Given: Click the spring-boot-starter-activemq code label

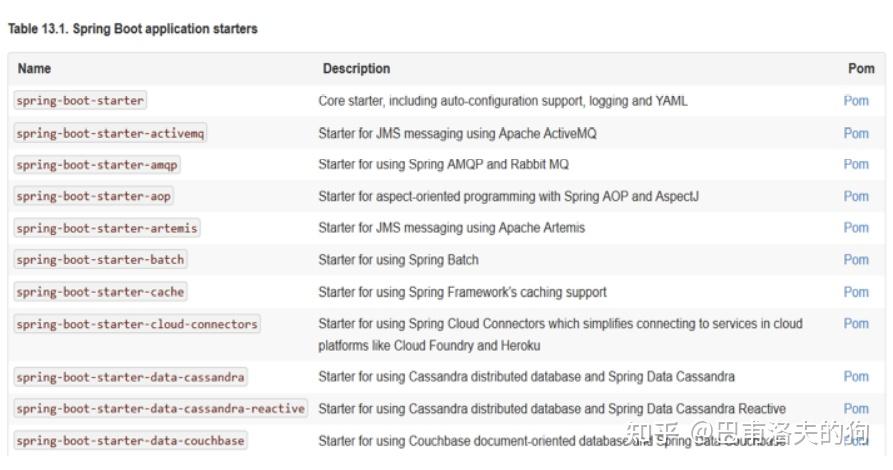Looking at the screenshot, I should click(x=110, y=133).
